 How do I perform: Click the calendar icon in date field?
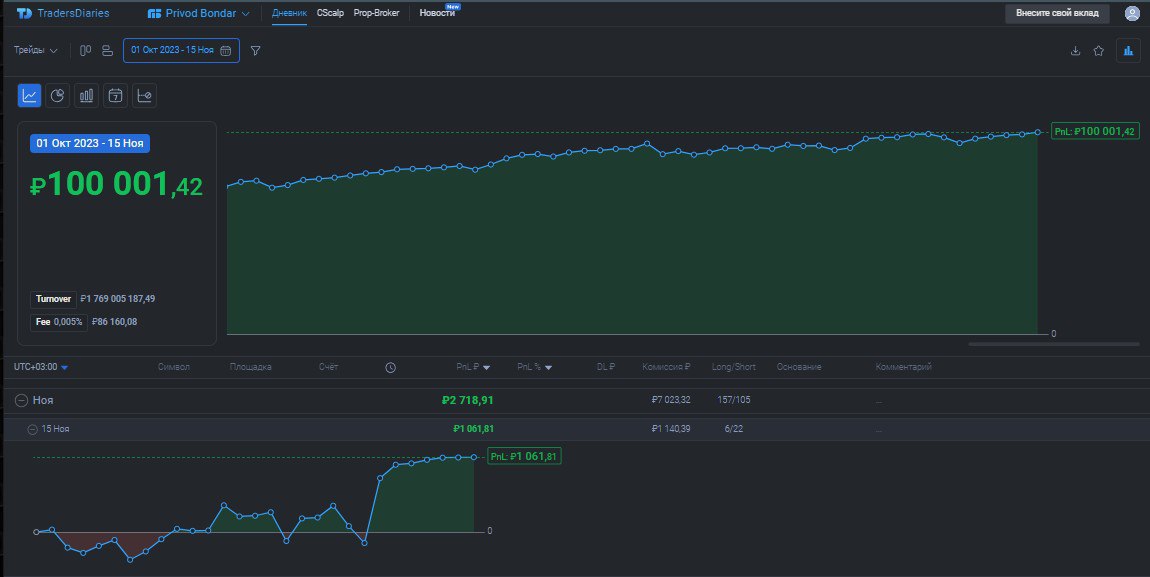click(226, 51)
